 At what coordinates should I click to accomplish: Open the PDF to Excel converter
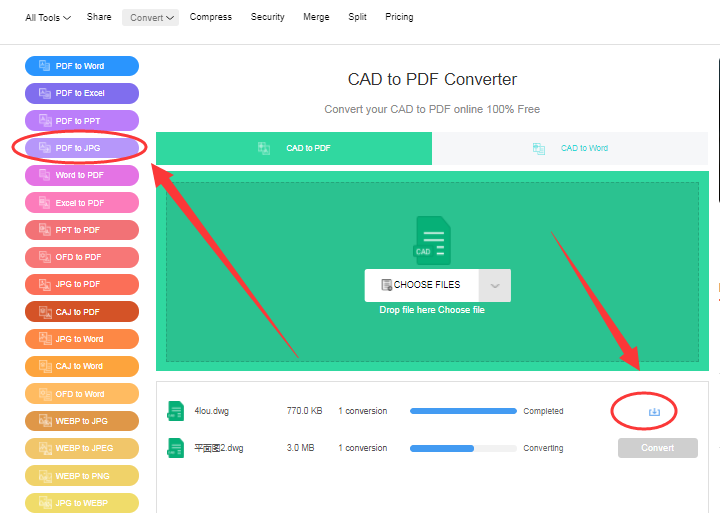click(82, 93)
